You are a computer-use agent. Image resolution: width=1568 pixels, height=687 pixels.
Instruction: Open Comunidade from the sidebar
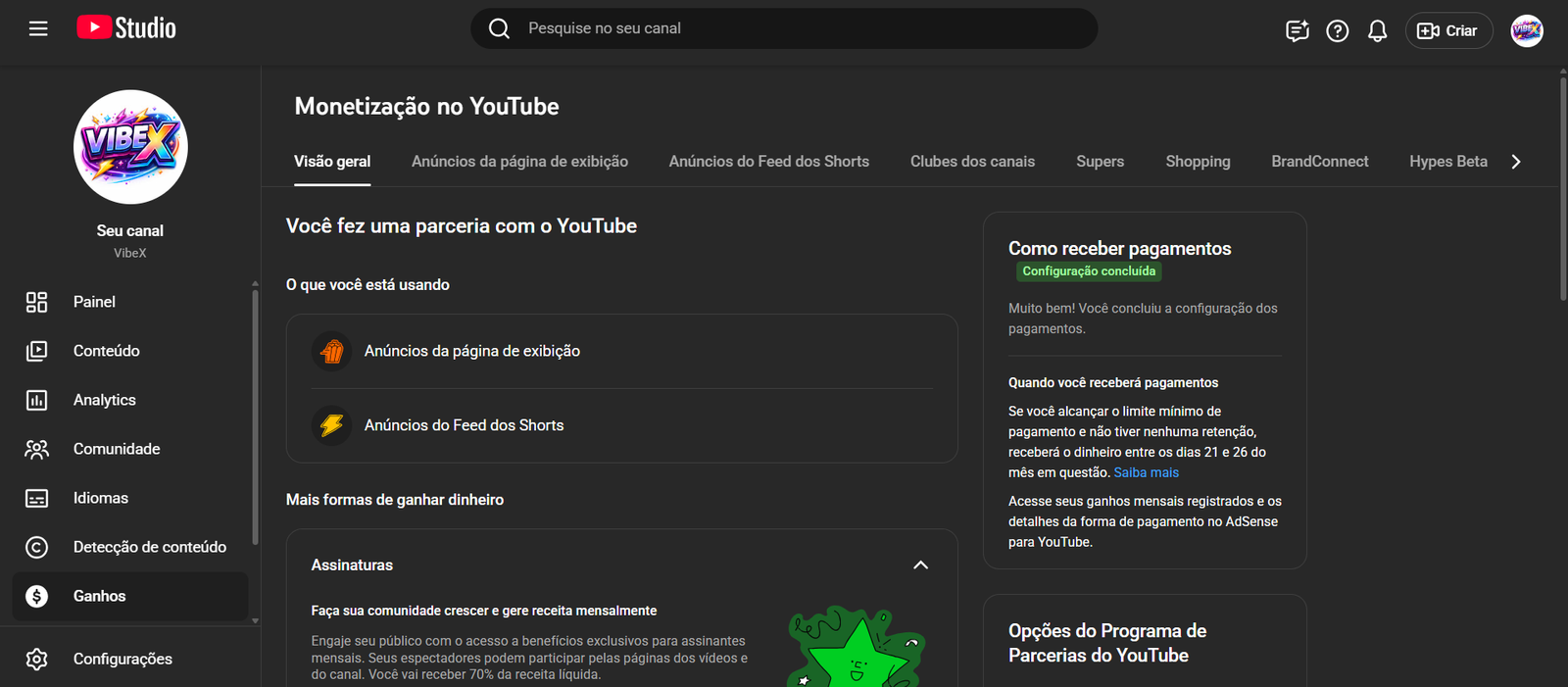[130, 449]
